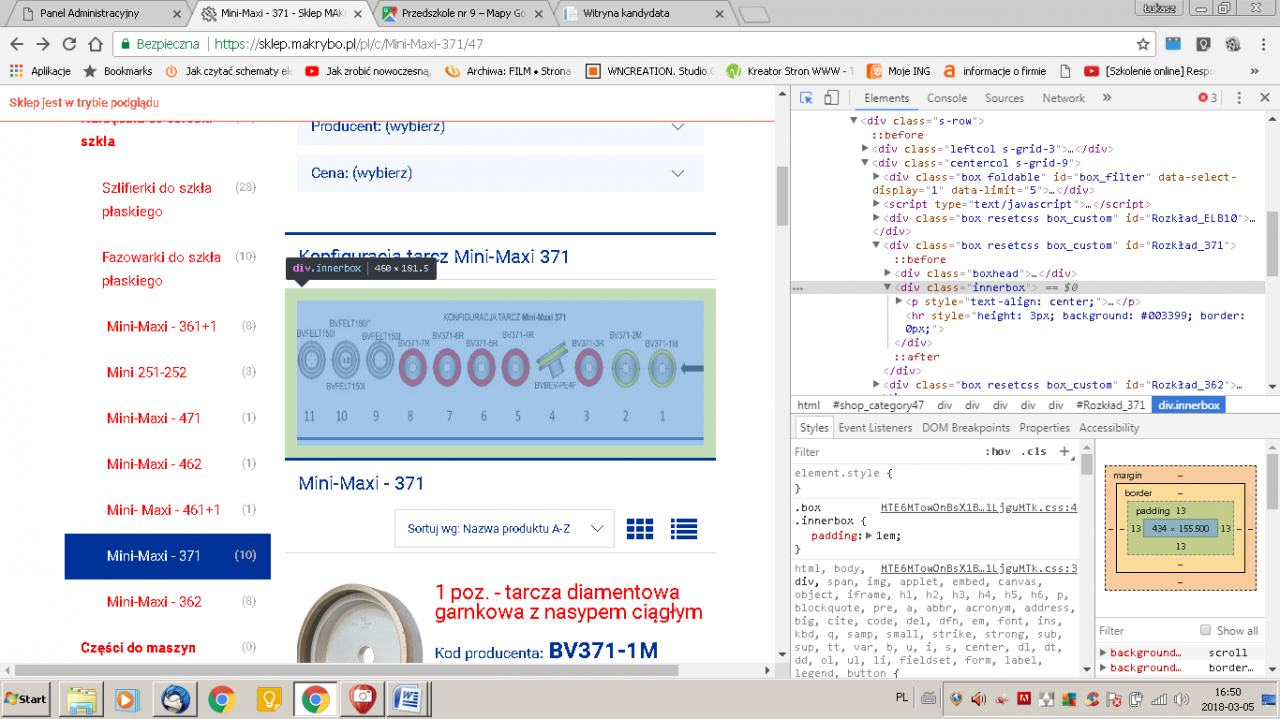Open the Accessibility tab
Screen dimensions: 1280x719
click(1109, 428)
